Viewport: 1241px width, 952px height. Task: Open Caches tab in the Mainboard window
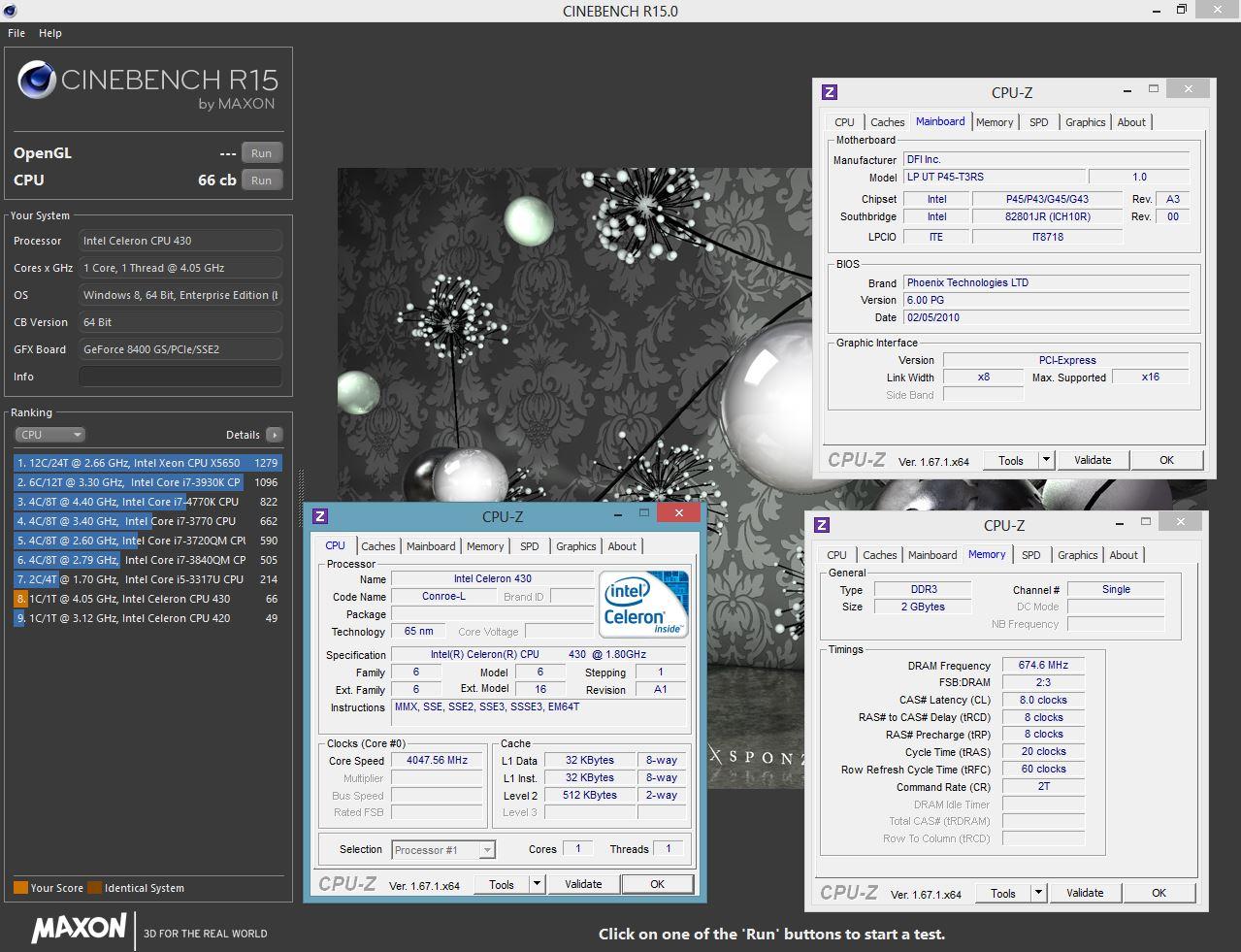point(887,122)
